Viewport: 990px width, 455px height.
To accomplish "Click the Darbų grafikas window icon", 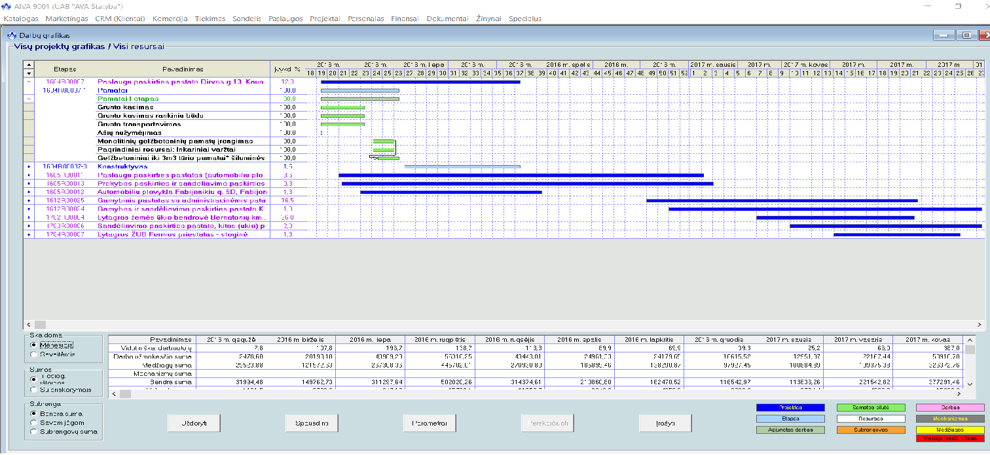I will click(x=12, y=35).
